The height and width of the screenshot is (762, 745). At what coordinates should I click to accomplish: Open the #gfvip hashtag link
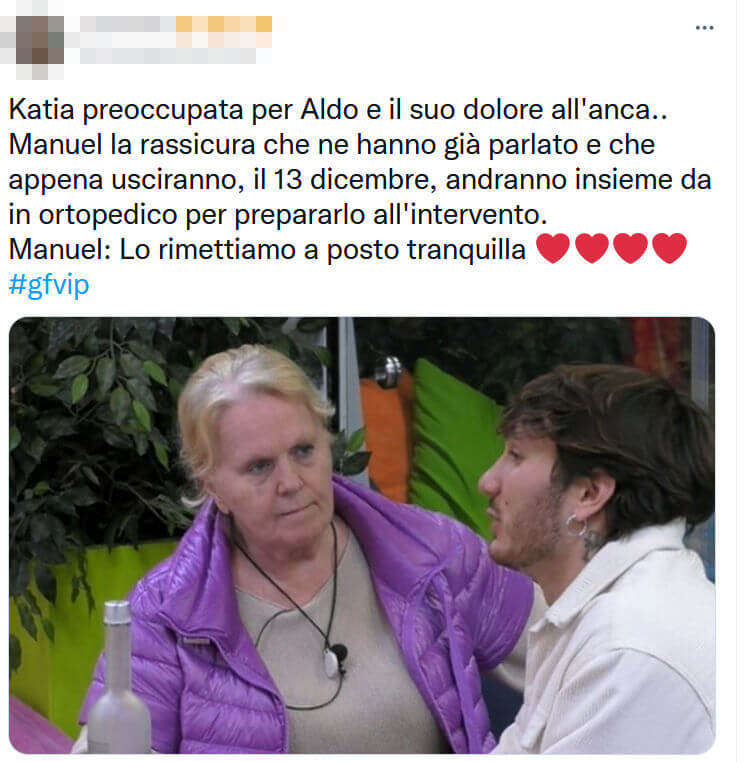tap(49, 284)
